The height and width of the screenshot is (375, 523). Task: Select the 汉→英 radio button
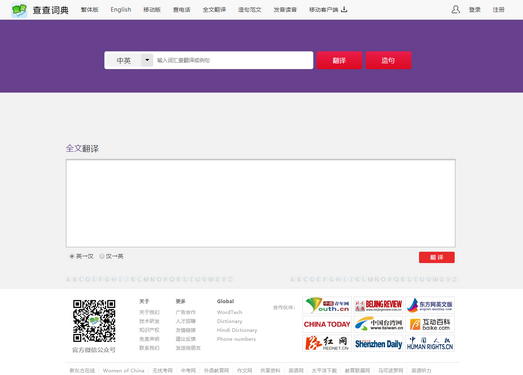[x=102, y=256]
